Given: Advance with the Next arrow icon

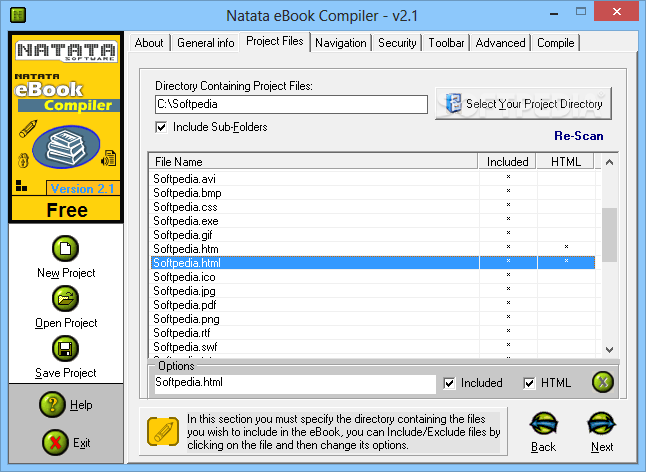Looking at the screenshot, I should (x=602, y=424).
